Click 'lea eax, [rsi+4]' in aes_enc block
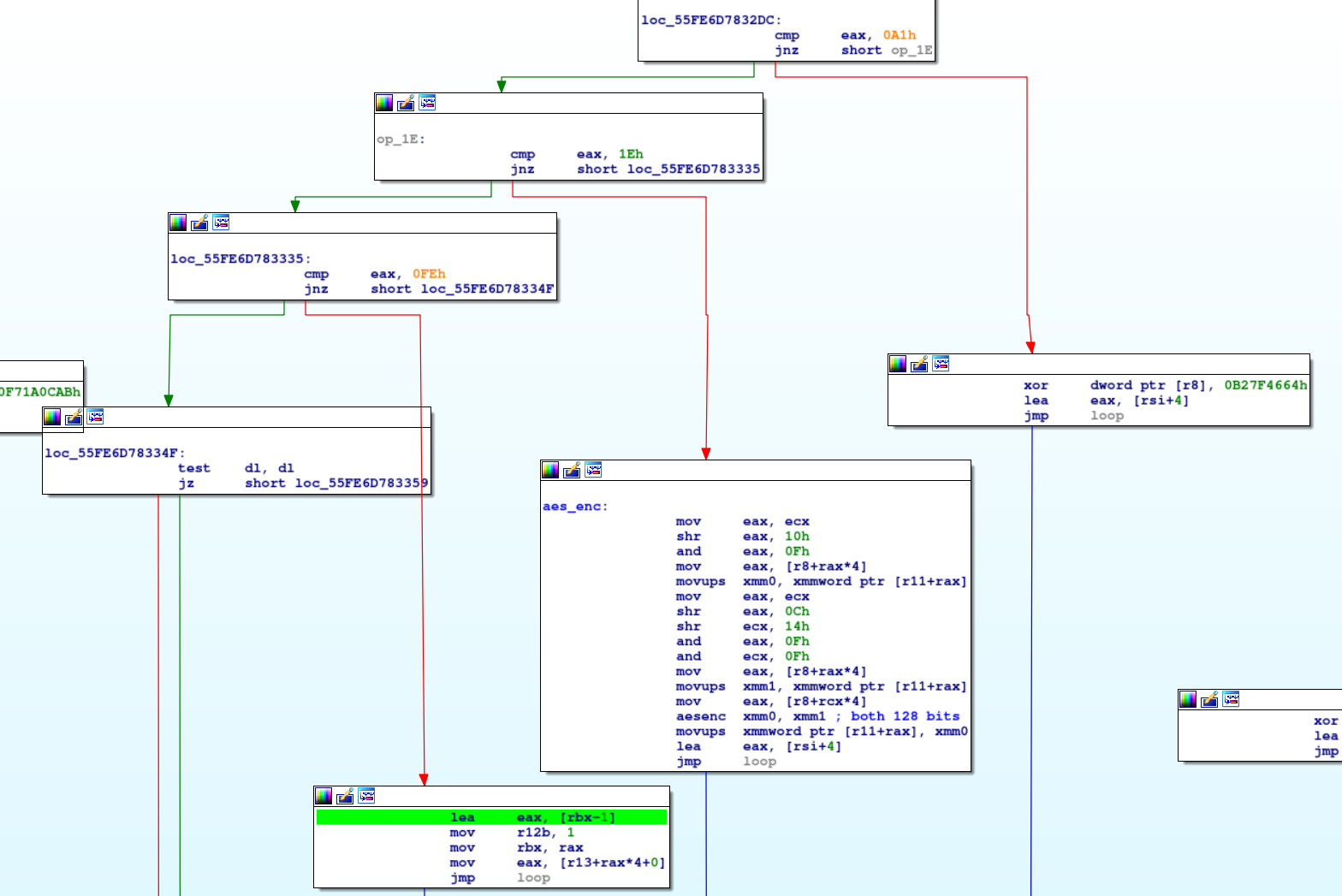 [759, 746]
